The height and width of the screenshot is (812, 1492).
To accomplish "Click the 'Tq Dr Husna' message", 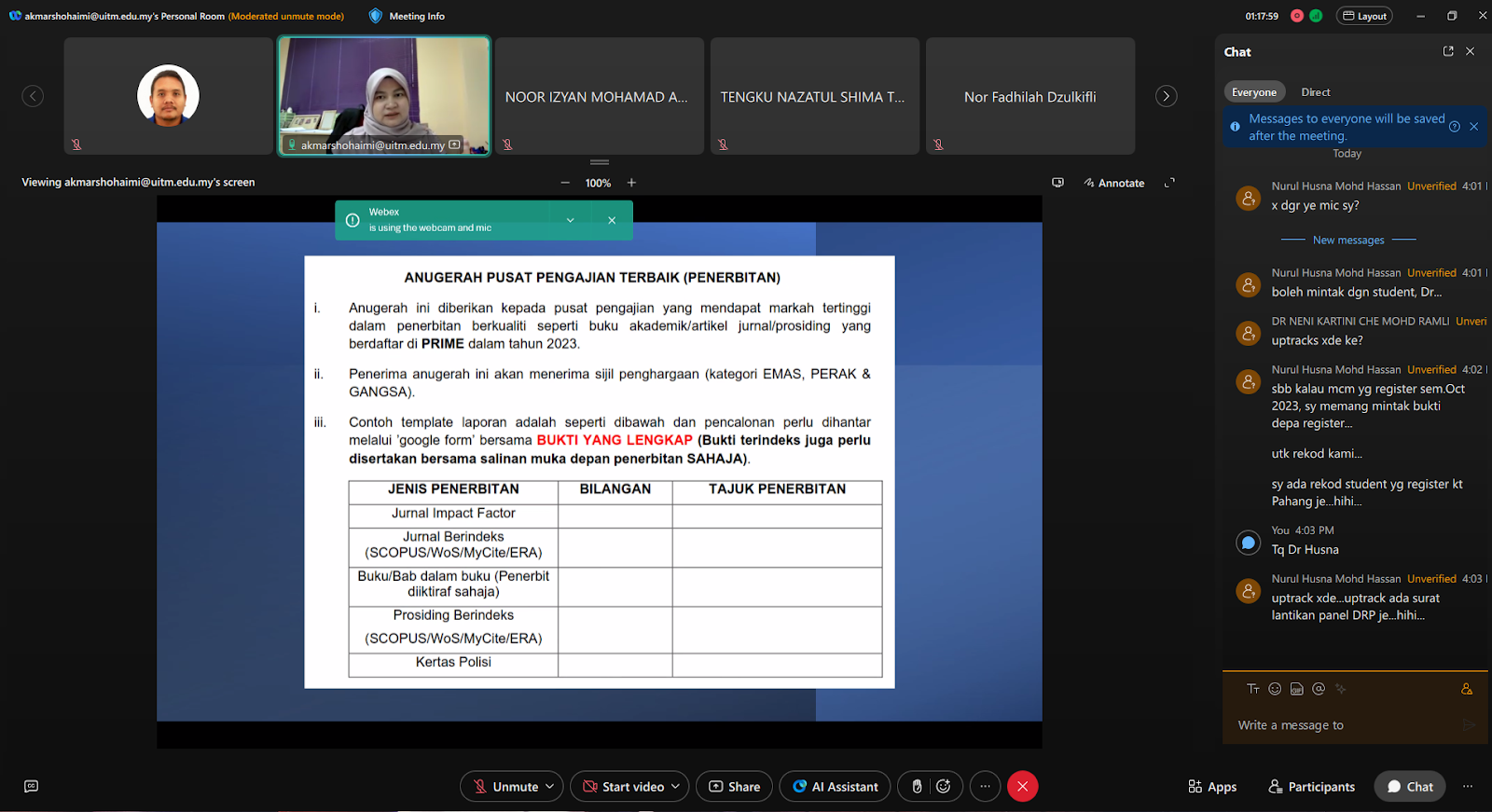I will (x=1305, y=549).
